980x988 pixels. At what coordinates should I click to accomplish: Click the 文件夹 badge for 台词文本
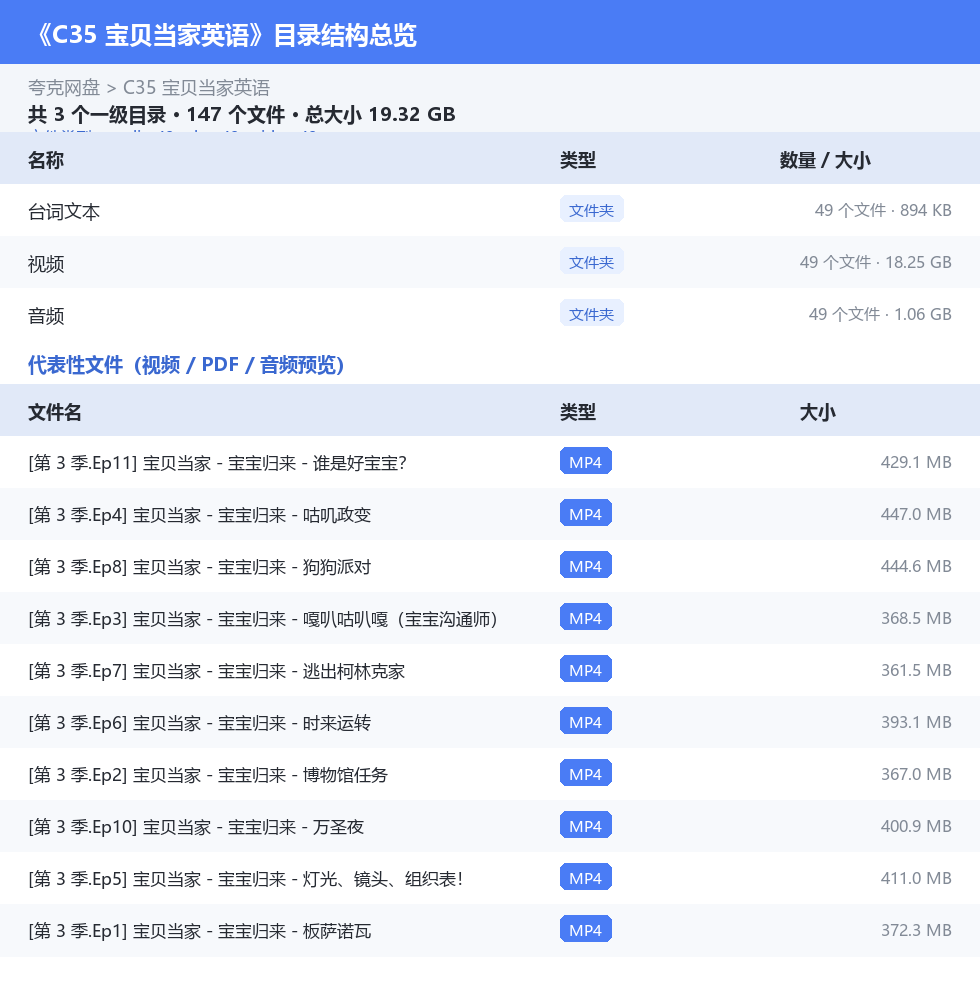click(x=591, y=210)
